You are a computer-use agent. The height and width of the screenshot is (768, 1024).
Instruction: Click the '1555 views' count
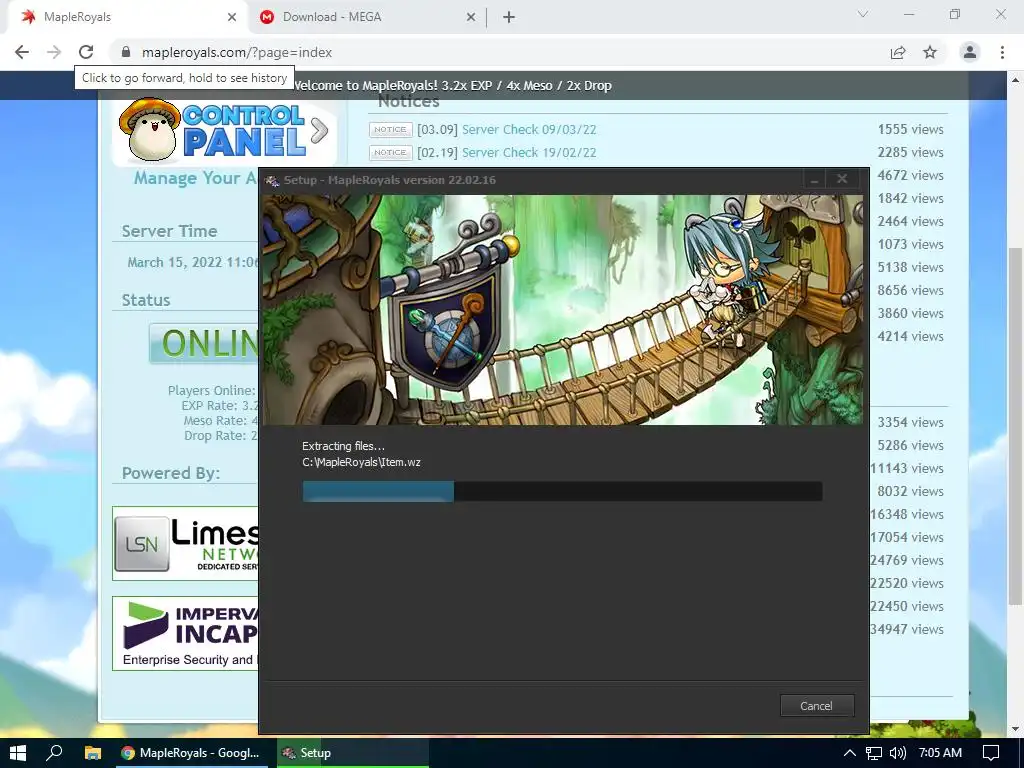click(910, 129)
